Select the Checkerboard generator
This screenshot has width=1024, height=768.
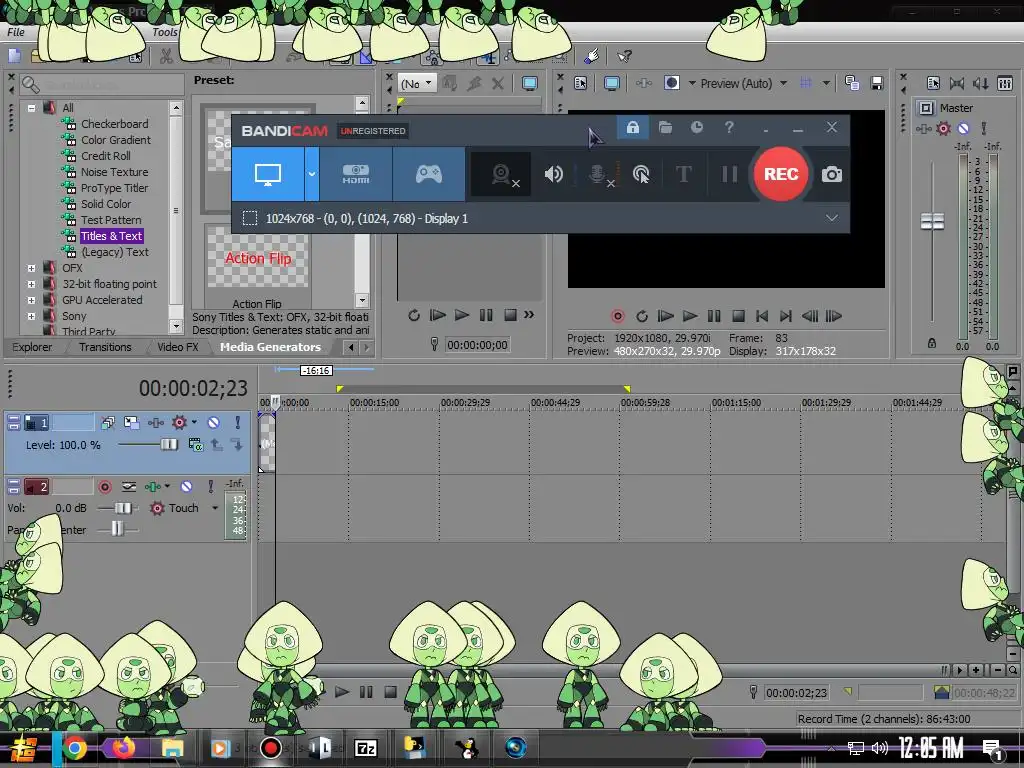pos(114,123)
